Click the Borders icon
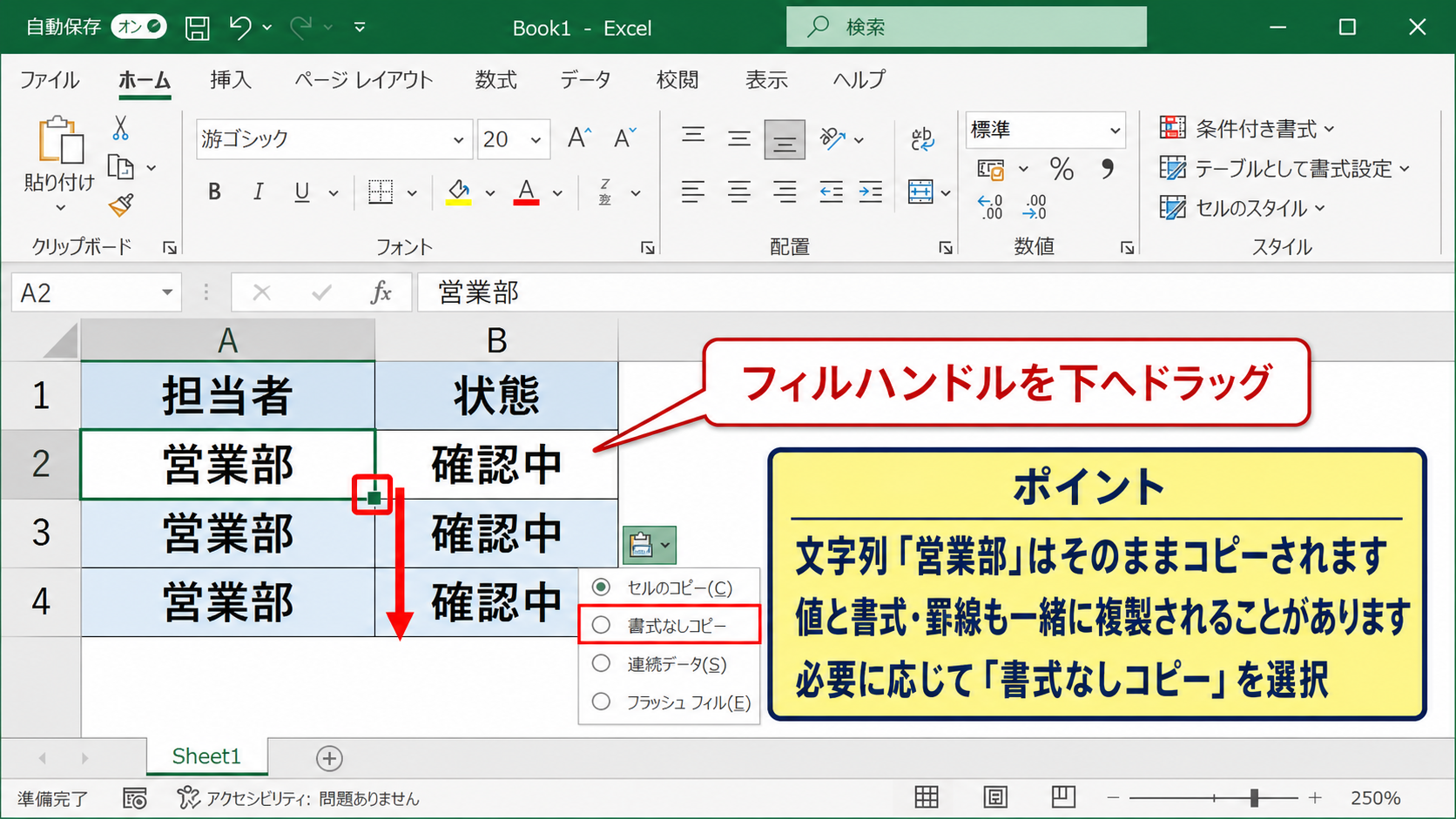The image size is (1456, 819). point(381,192)
